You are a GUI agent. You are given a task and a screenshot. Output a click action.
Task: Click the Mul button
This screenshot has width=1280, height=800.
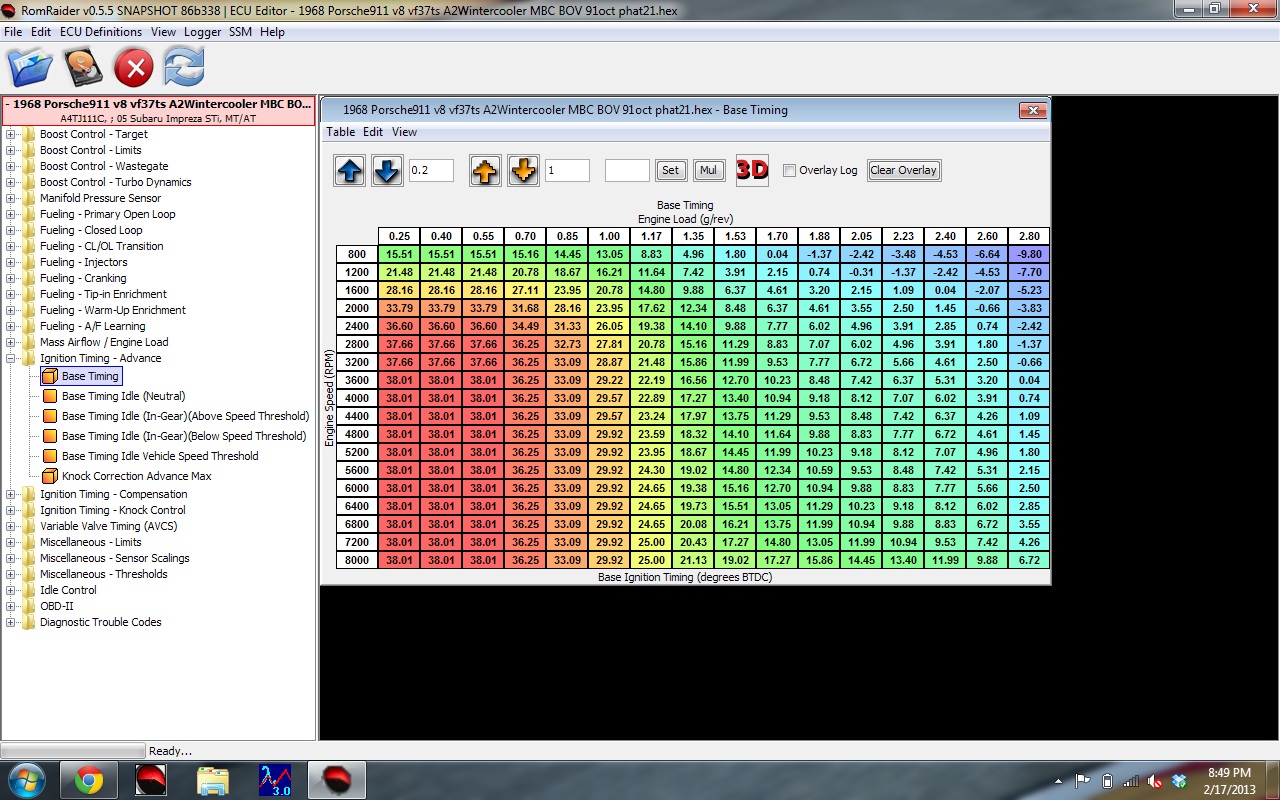pos(708,170)
